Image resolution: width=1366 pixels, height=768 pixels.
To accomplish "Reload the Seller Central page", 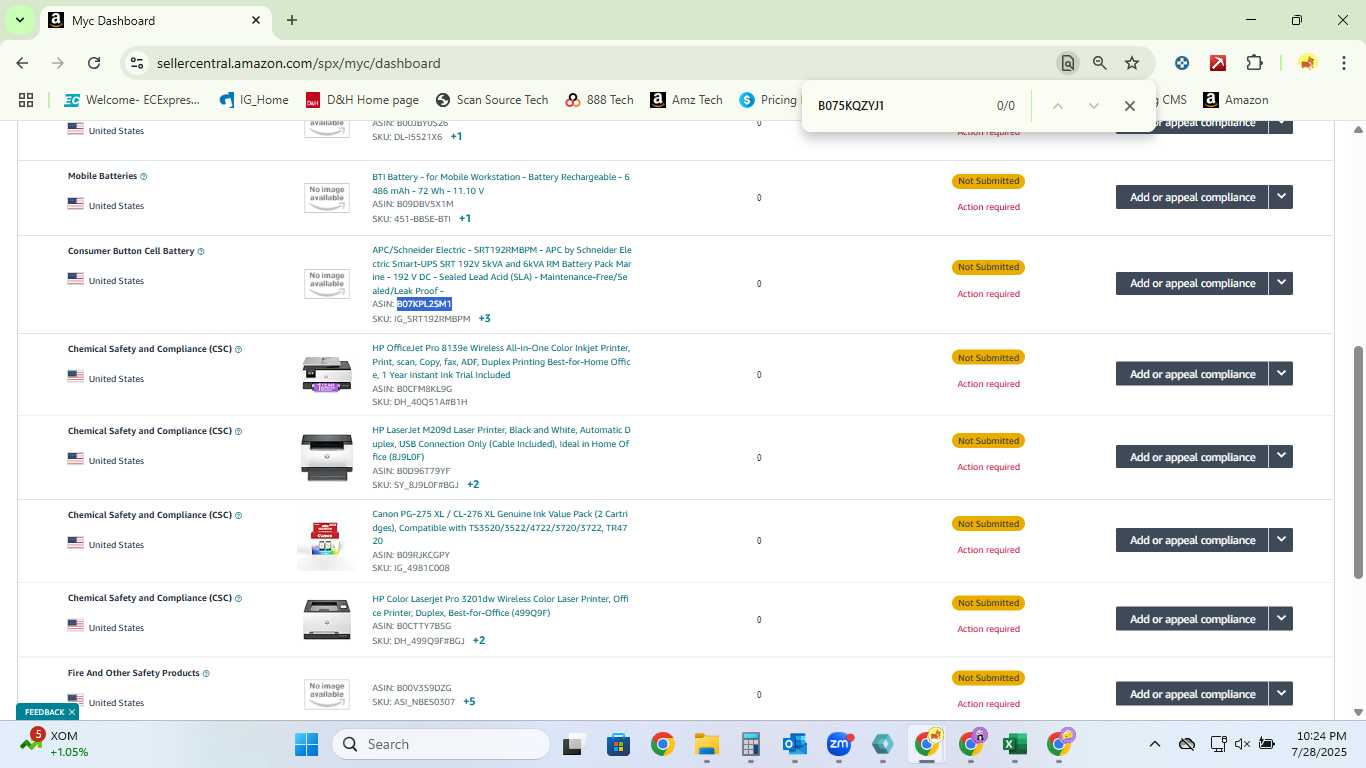I will pos(94,63).
